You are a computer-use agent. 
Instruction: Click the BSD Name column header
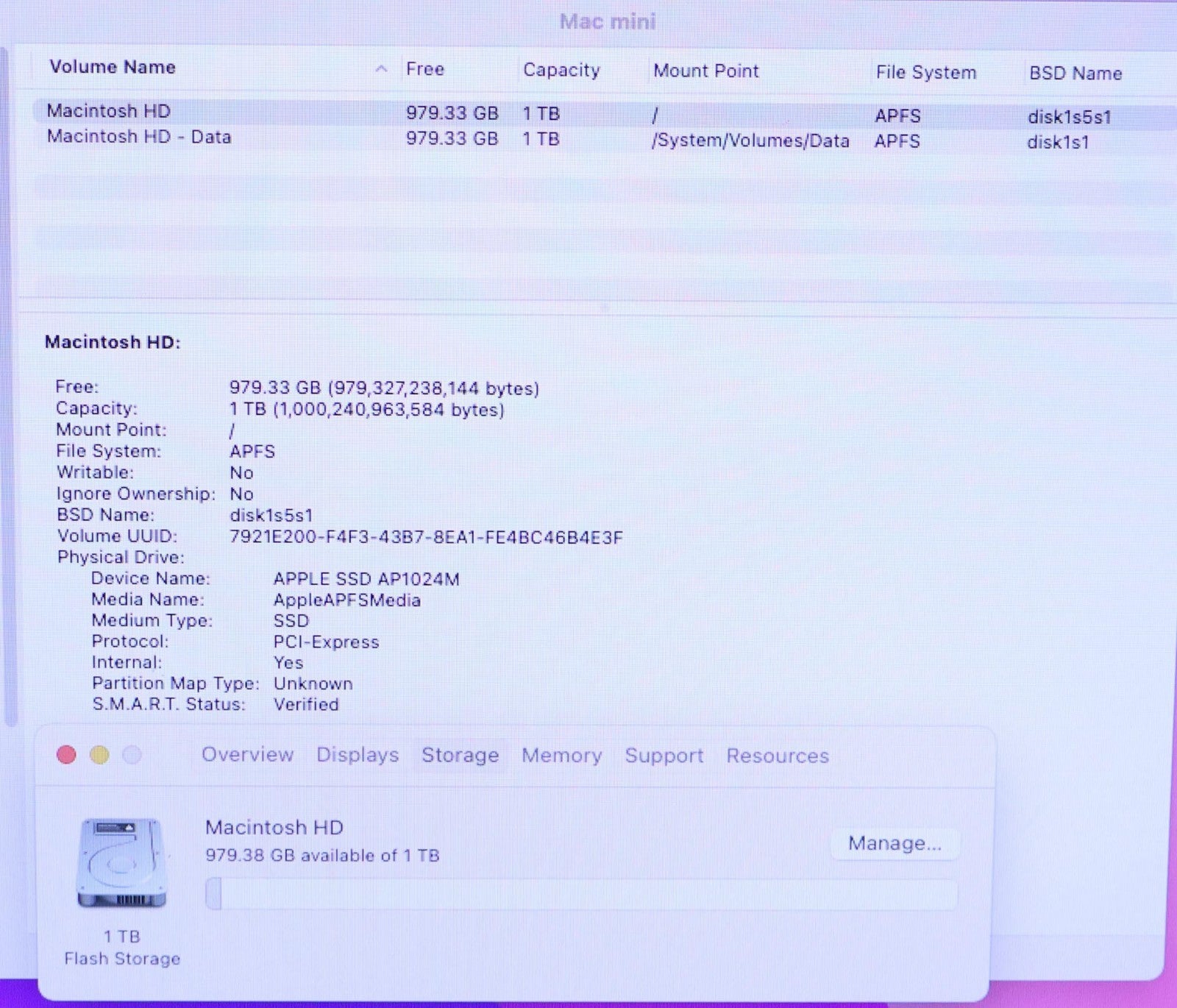pos(1075,74)
